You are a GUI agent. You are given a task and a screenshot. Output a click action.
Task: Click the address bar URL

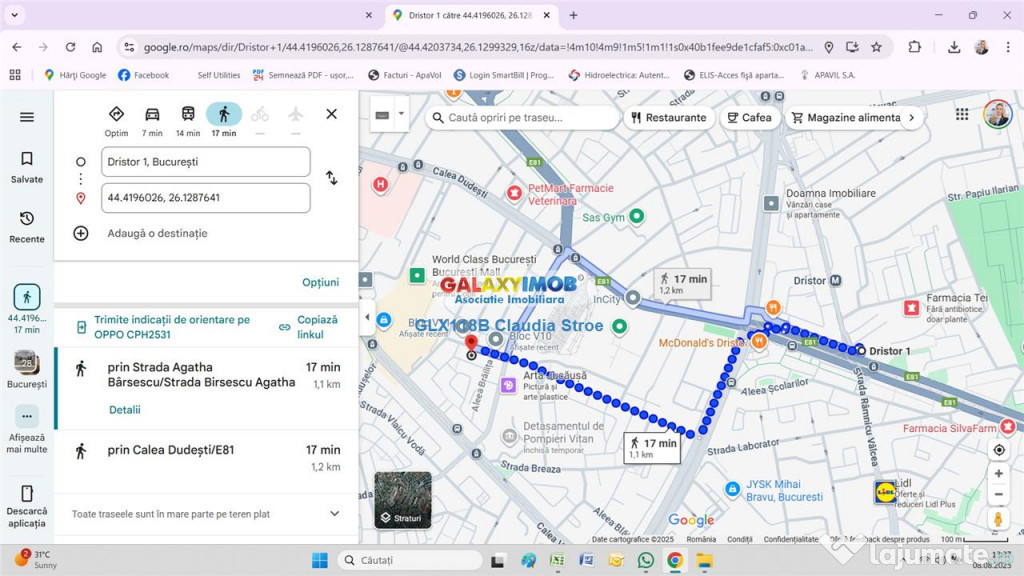click(x=478, y=47)
